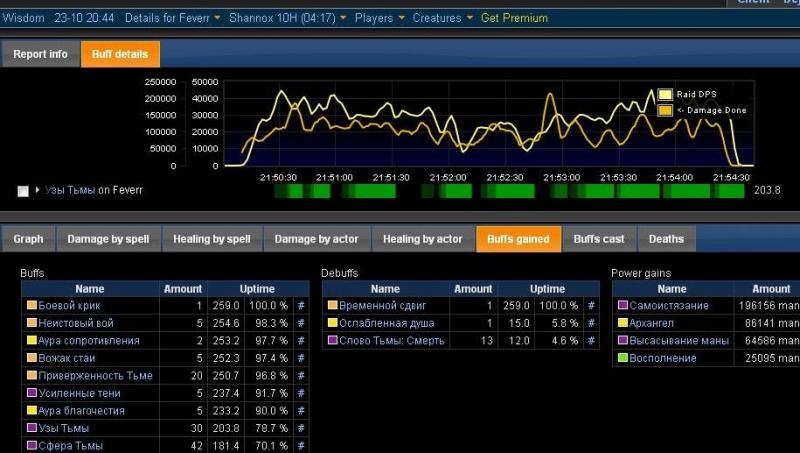Expand the Players dropdown menu
This screenshot has width=800, height=453.
[x=380, y=18]
